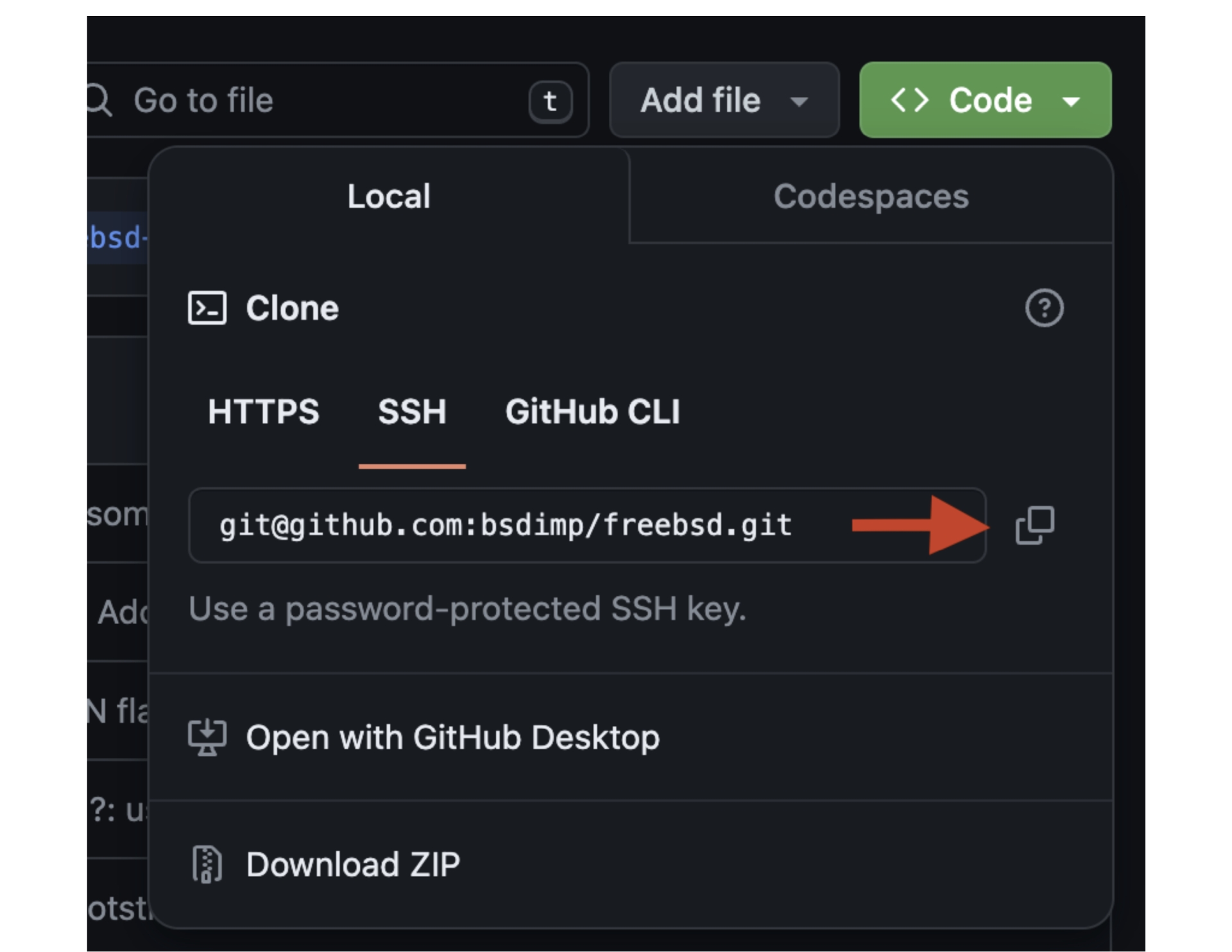Choose the HTTPS clone method
Image resolution: width=1232 pixels, height=952 pixels.
(x=263, y=412)
